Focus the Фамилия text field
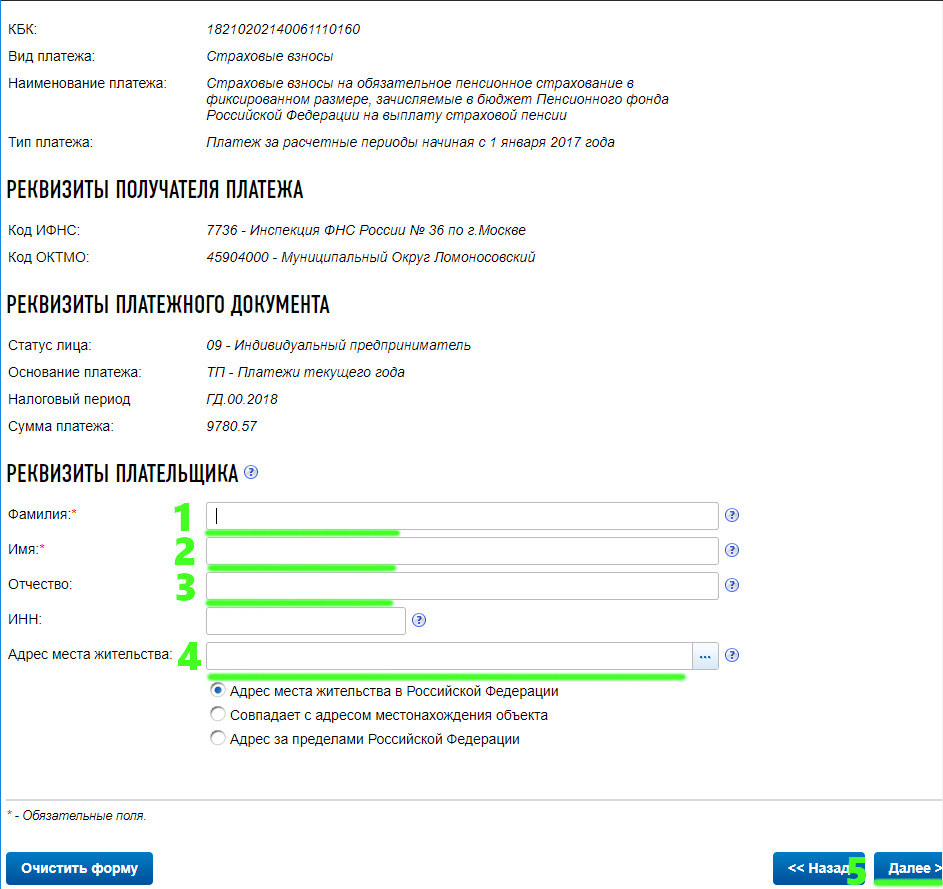 462,516
